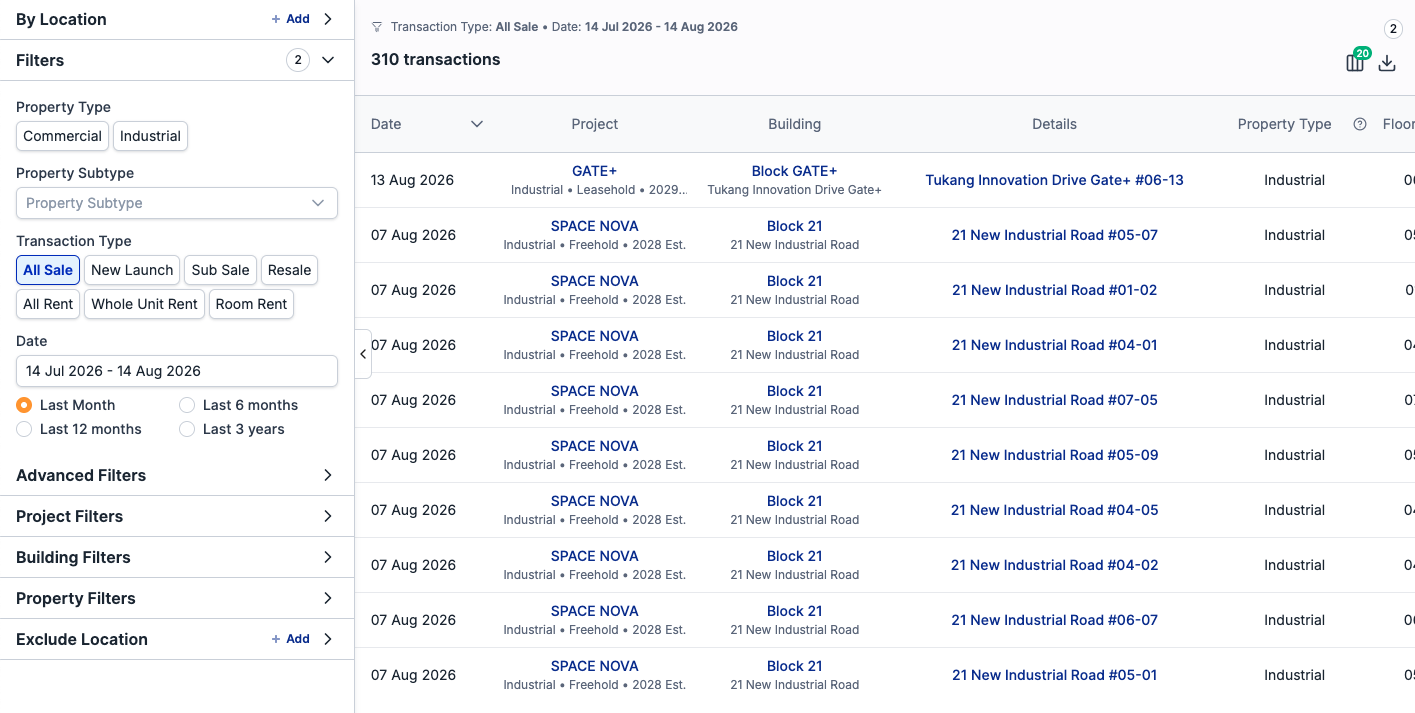Collapse the Filters section chevron
This screenshot has width=1415, height=713.
click(328, 60)
